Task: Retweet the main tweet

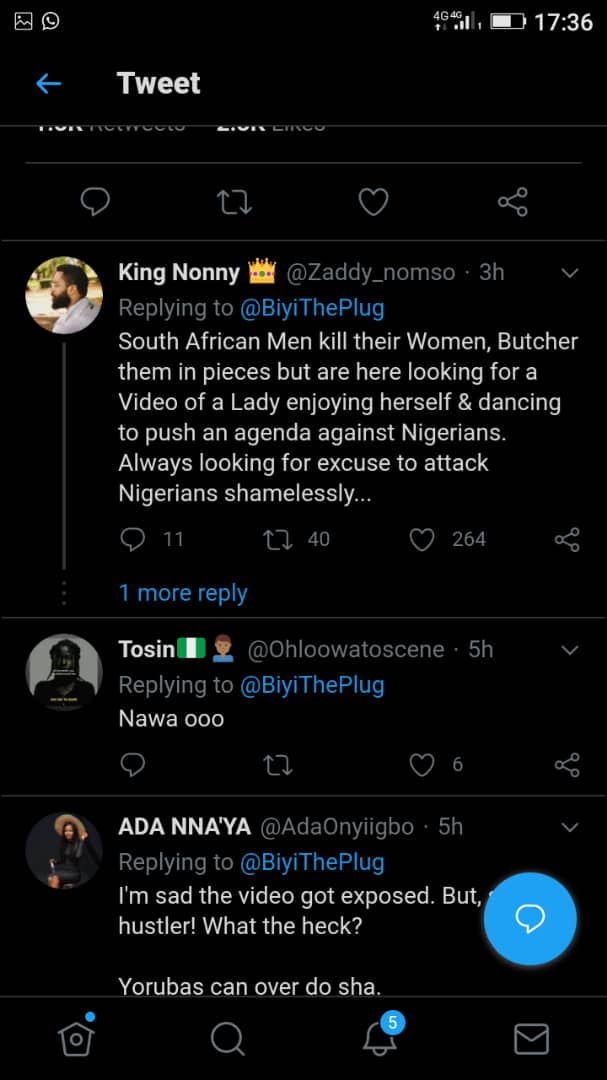Action: click(x=234, y=203)
